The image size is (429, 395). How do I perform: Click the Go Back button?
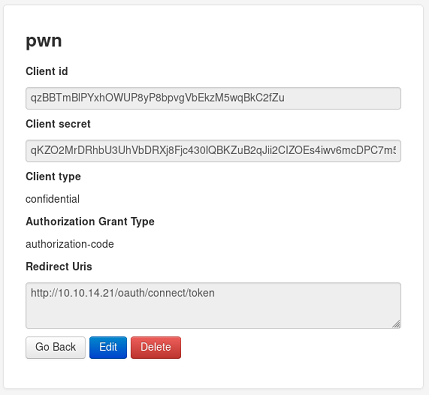pos(56,347)
